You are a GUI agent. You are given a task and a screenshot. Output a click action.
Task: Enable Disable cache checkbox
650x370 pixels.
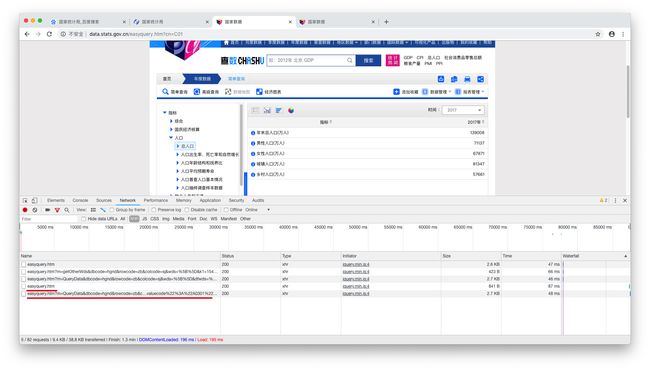coord(187,210)
